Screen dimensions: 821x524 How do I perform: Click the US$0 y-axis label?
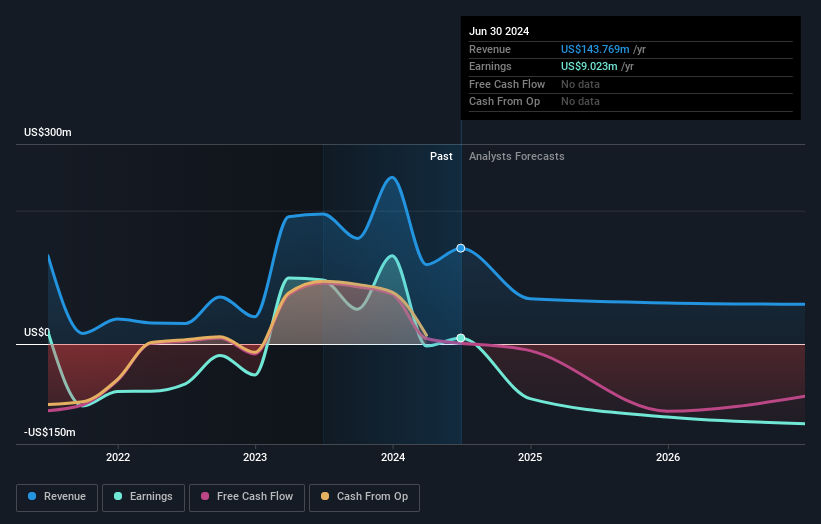(37, 332)
